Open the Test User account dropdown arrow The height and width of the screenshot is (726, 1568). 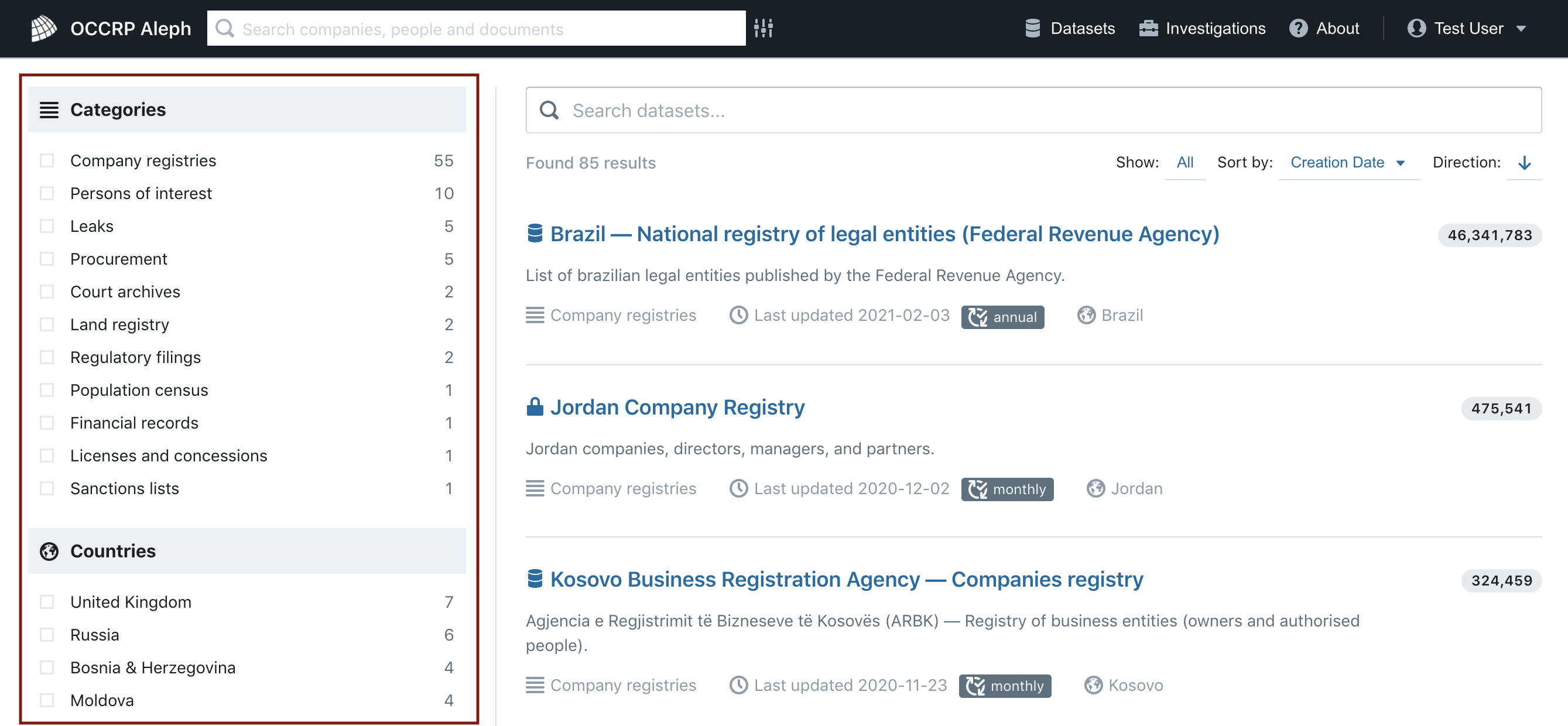click(1521, 29)
